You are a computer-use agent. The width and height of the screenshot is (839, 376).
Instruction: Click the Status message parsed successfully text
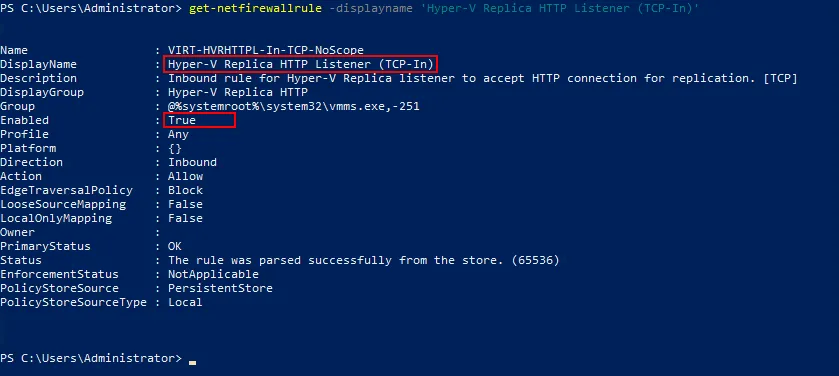(x=364, y=260)
